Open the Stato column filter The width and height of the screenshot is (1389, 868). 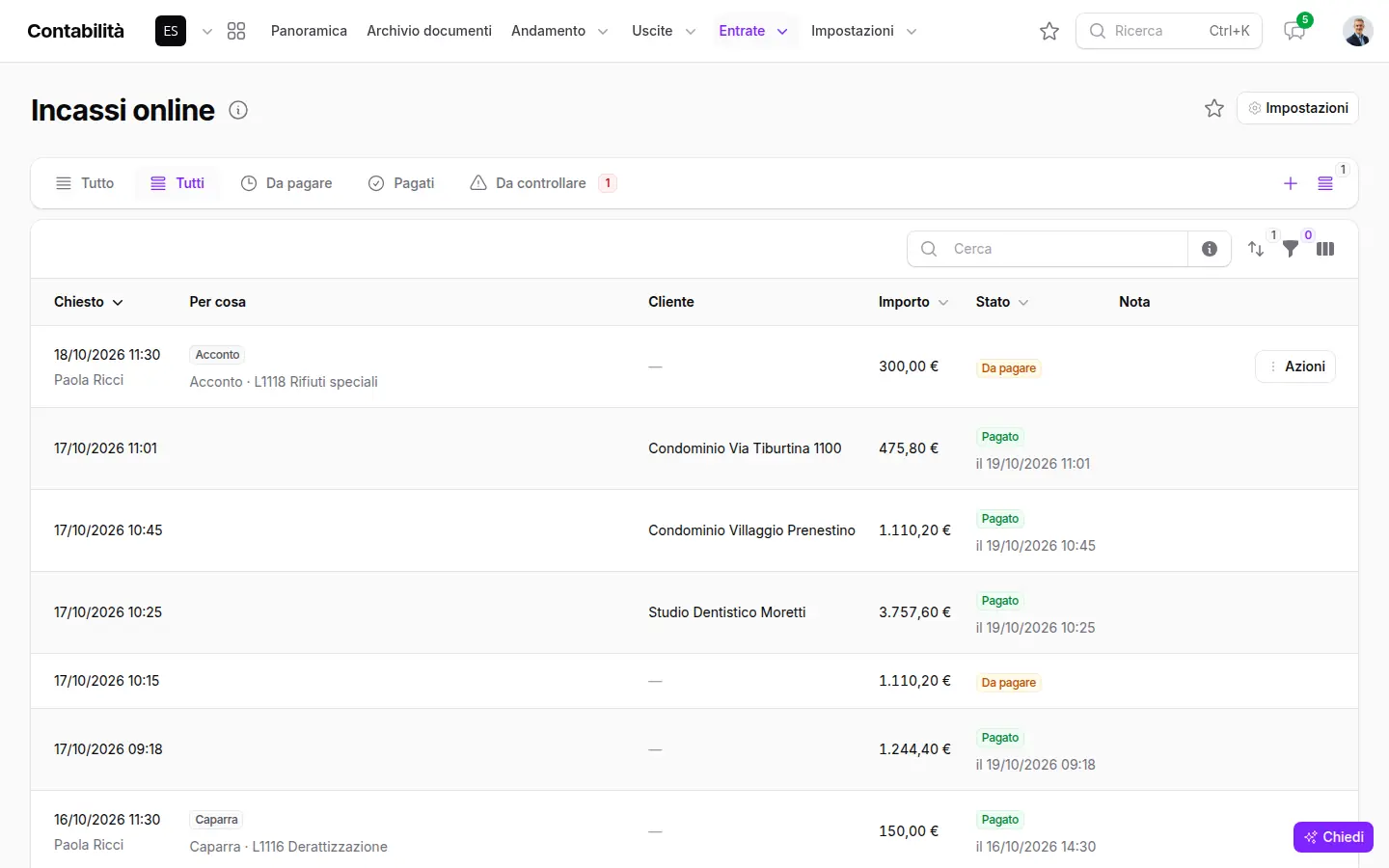(1002, 302)
